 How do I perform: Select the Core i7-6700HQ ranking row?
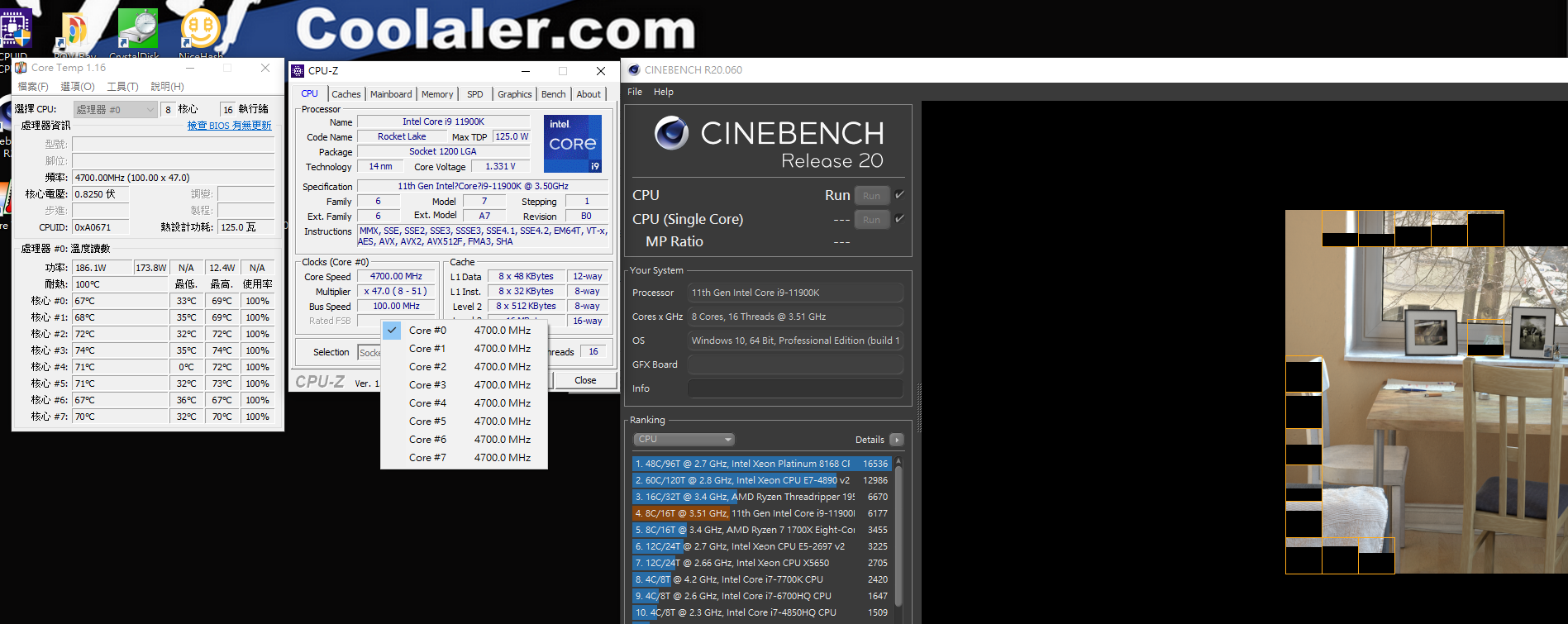pos(761,596)
